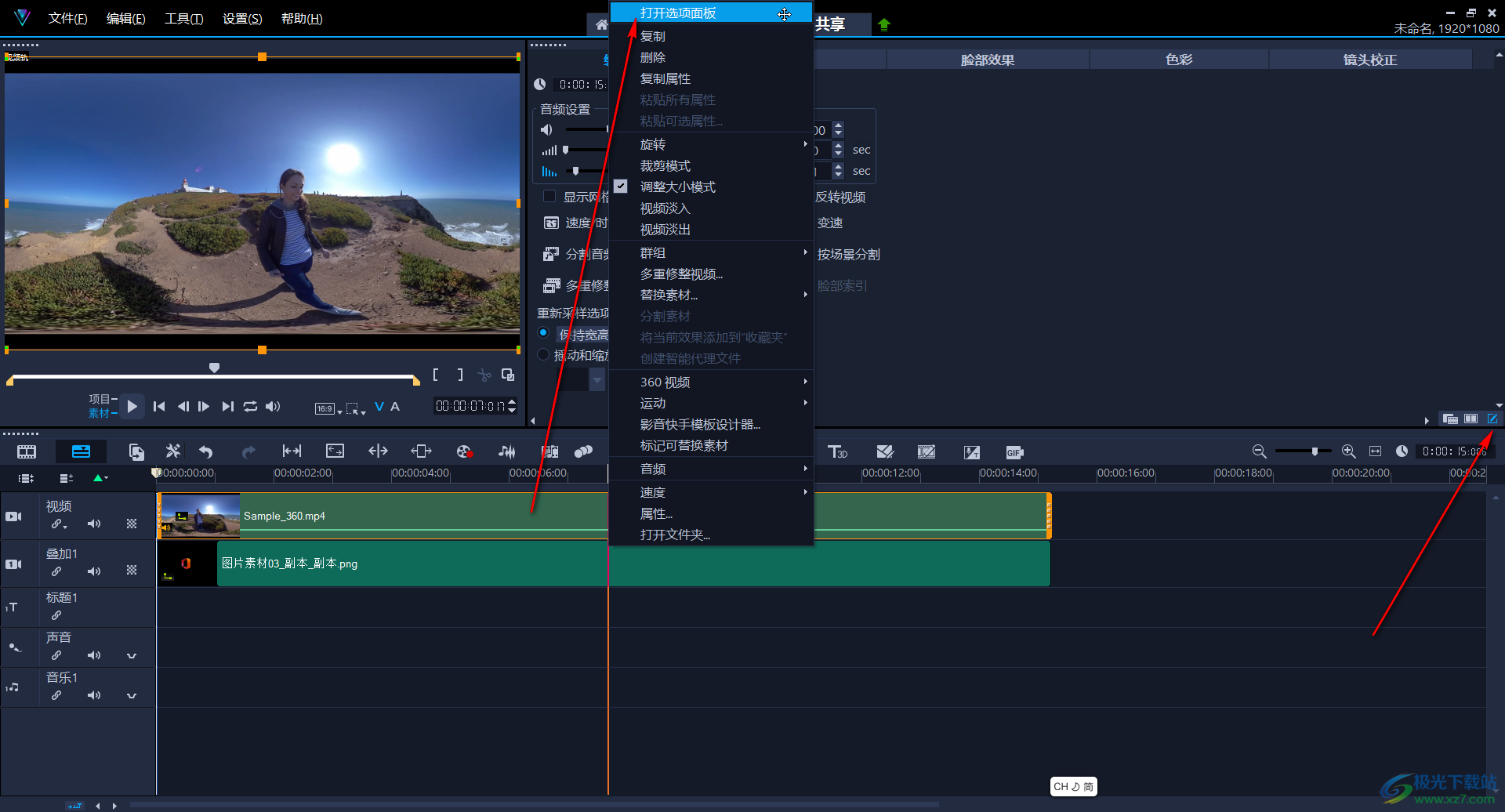The width and height of the screenshot is (1505, 812).
Task: Open the Customize toolbar tools icon
Action: [x=172, y=451]
